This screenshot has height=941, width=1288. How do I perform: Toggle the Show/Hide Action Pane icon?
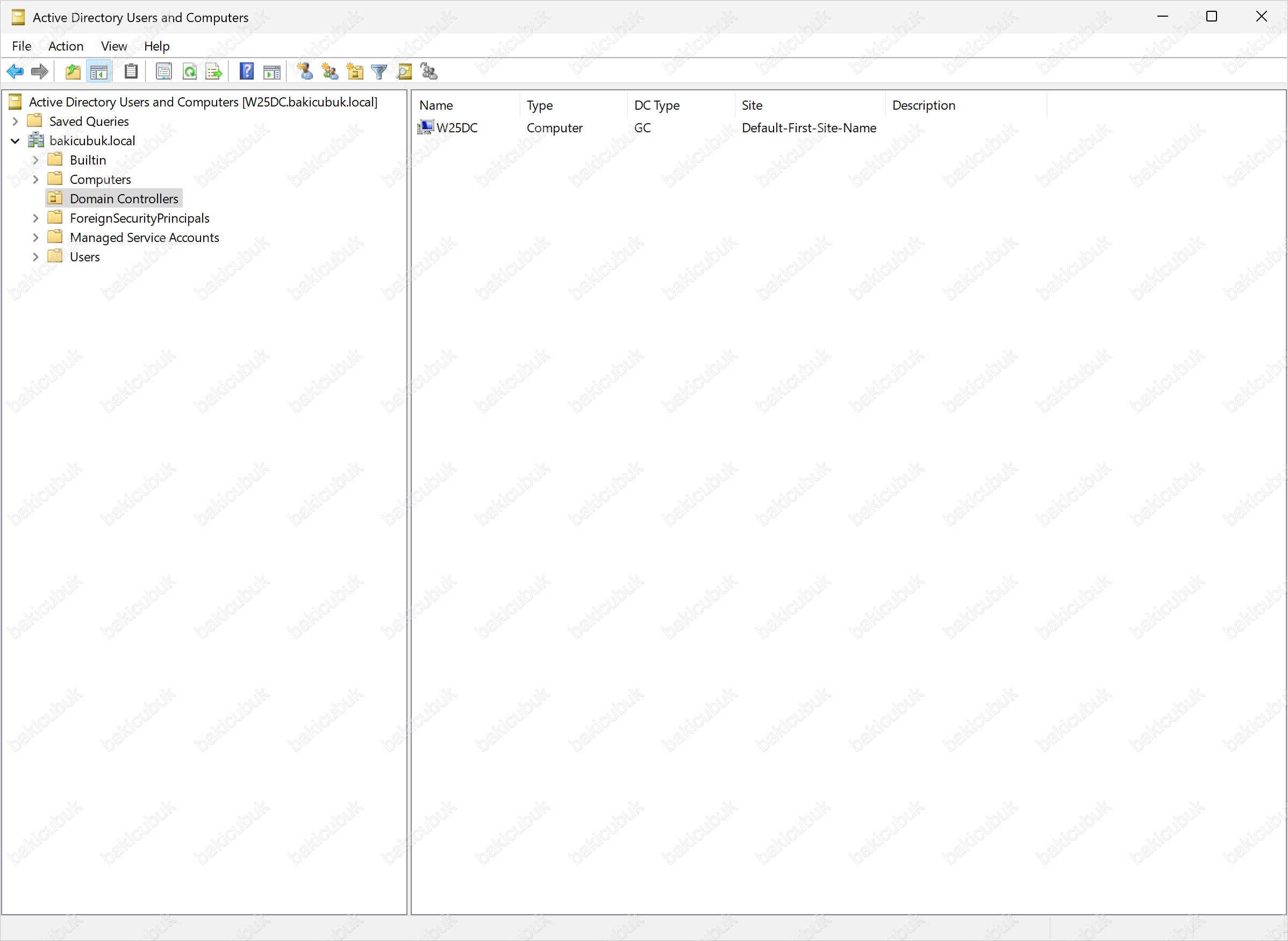pos(271,72)
